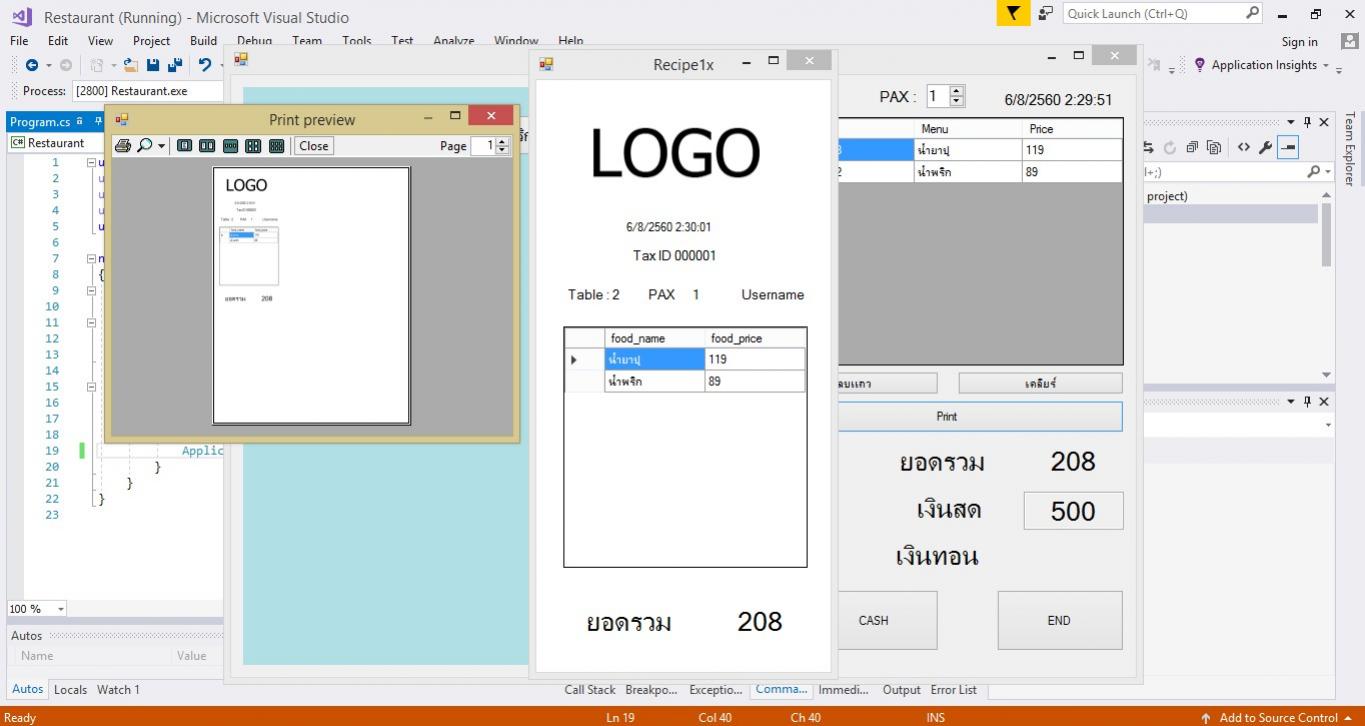Screen dimensions: 1365x726
Task: Click the Quick Launch magnifier icon
Action: coord(1252,13)
